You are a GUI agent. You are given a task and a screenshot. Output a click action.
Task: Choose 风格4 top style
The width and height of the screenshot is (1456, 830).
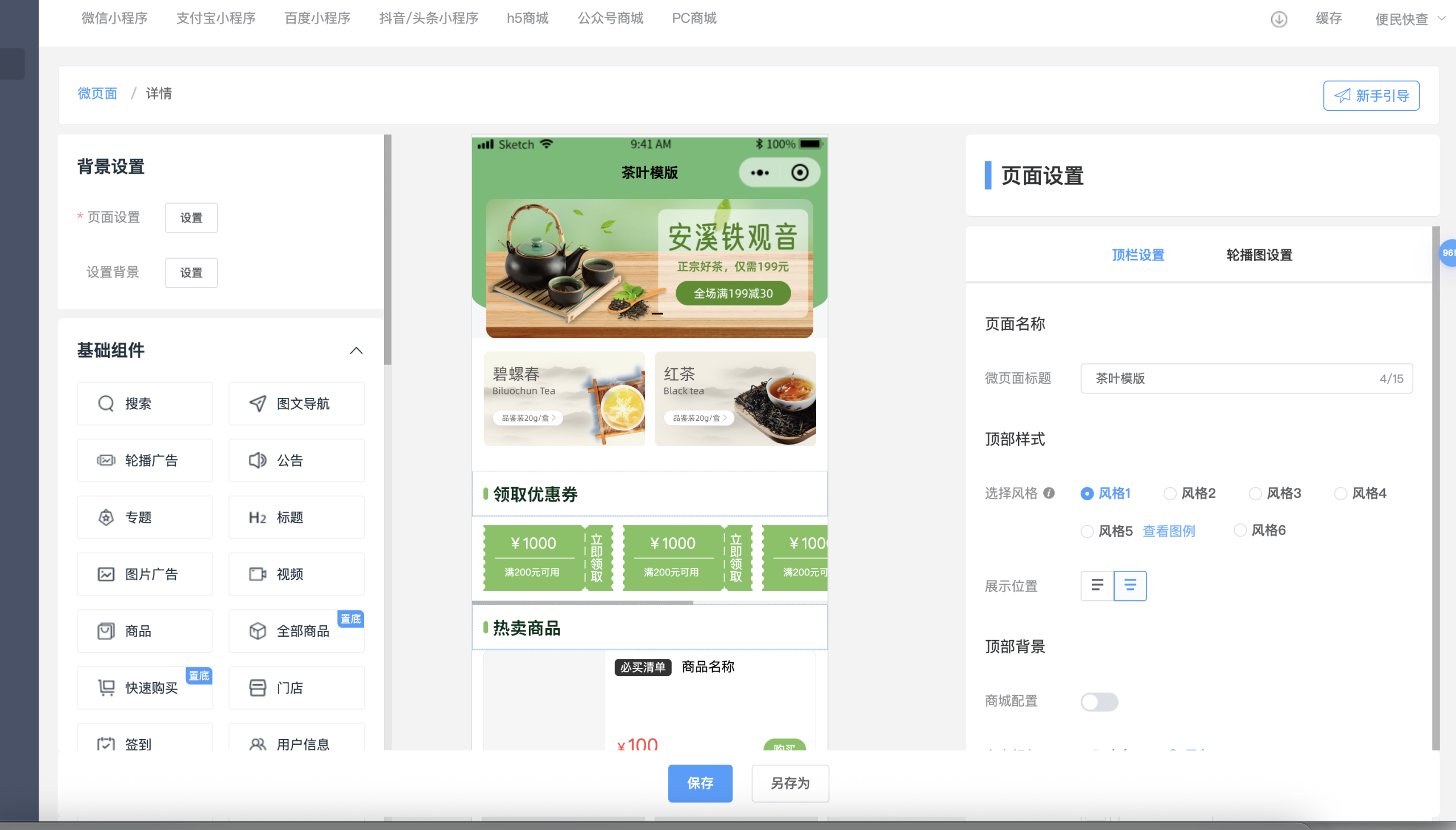1341,493
